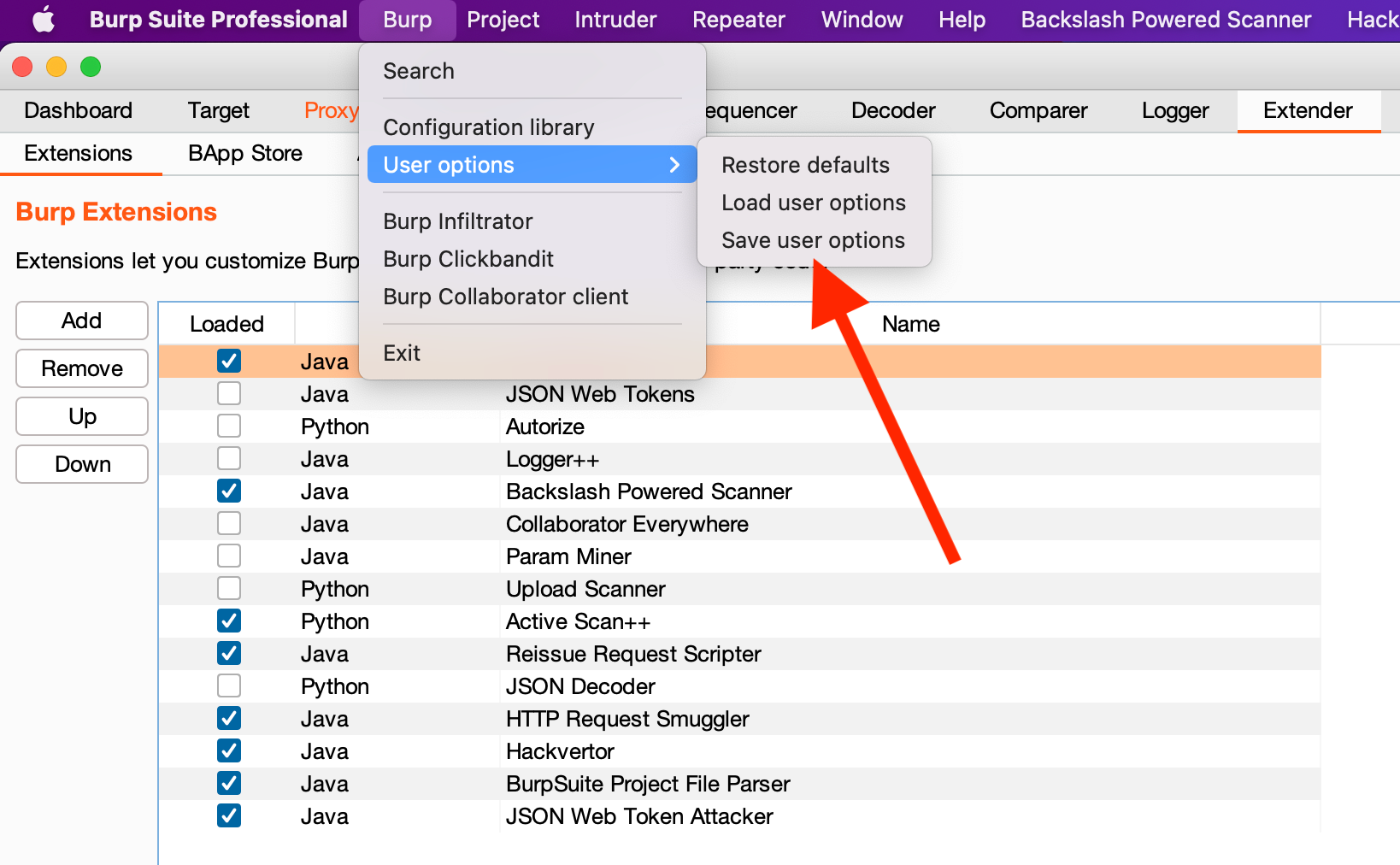
Task: Disable Reissue Request Scripter checkbox
Action: coord(229,653)
